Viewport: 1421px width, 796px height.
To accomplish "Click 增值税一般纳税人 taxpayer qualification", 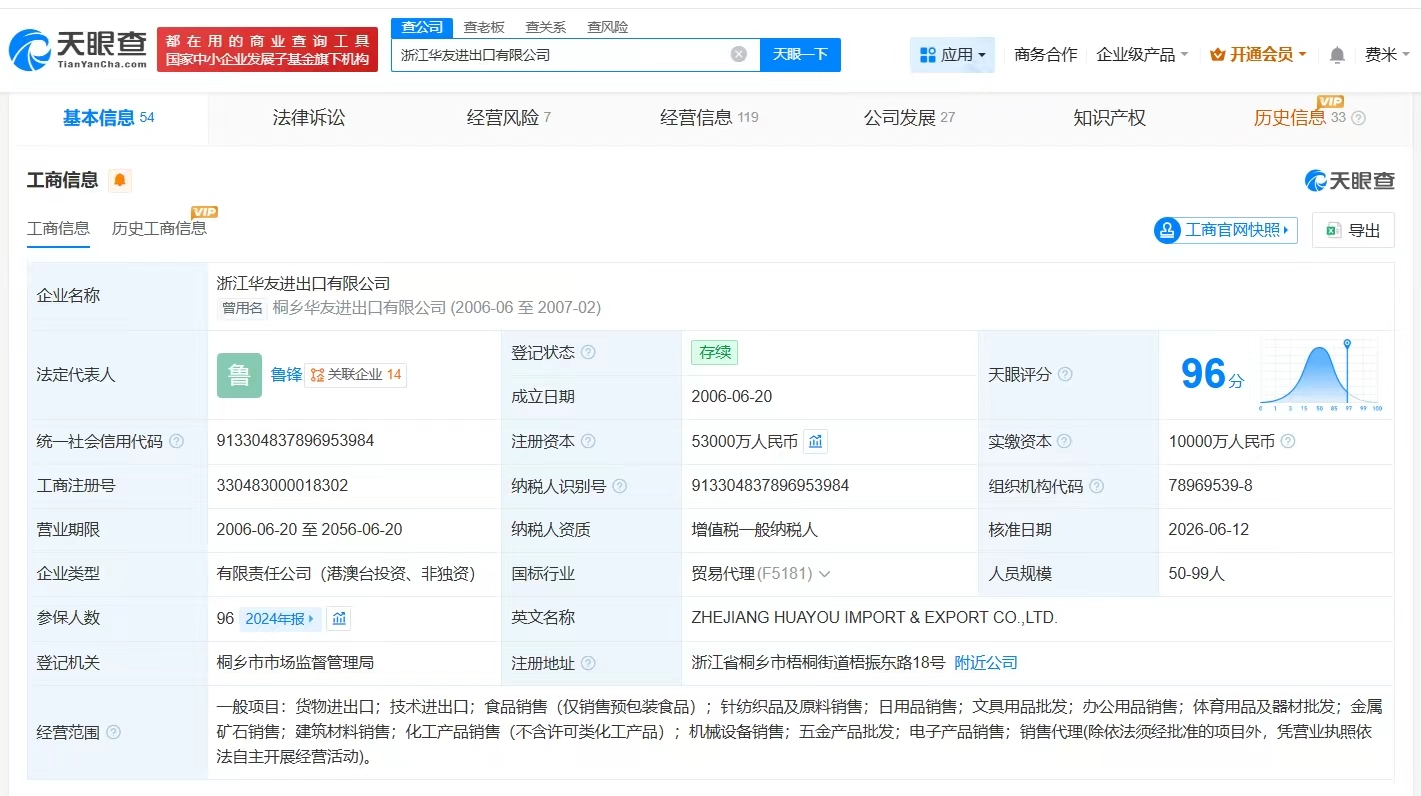I will pos(754,530).
